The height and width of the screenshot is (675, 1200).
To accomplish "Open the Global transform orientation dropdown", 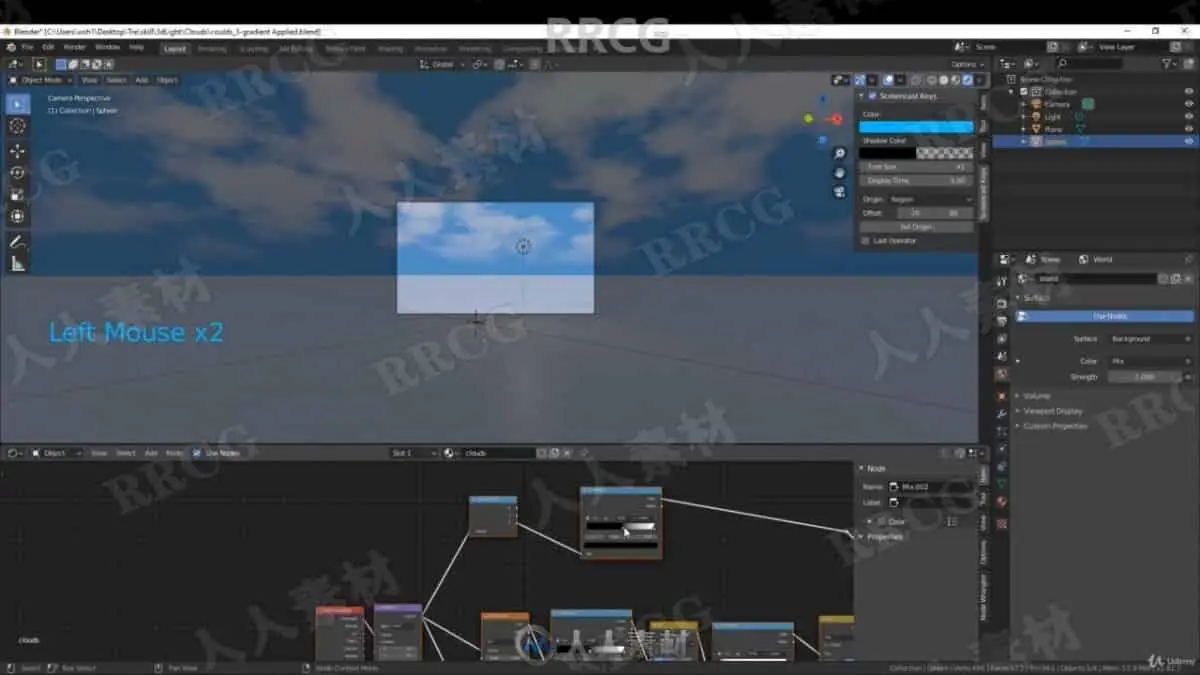I will [x=442, y=64].
